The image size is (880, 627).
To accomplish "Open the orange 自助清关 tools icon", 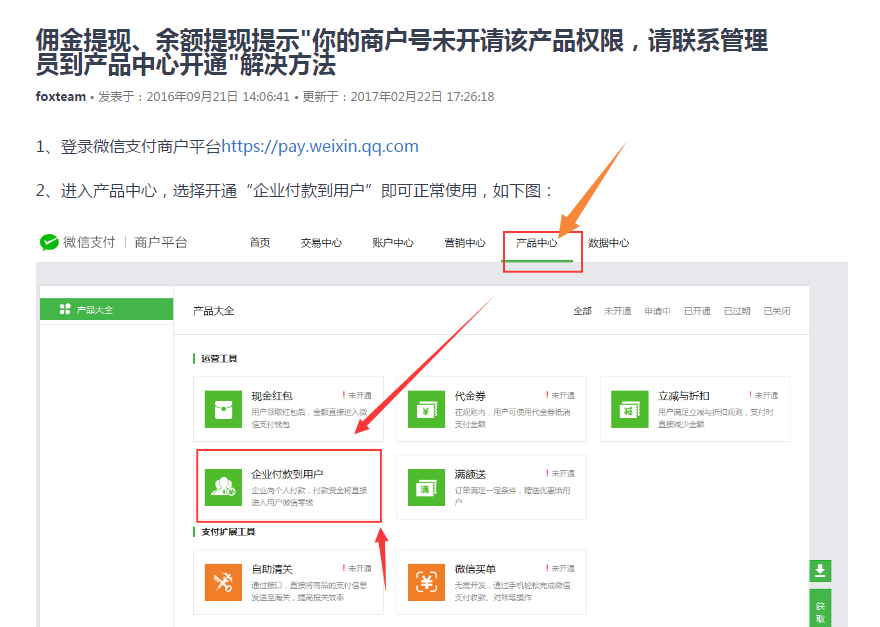I will pos(223,583).
